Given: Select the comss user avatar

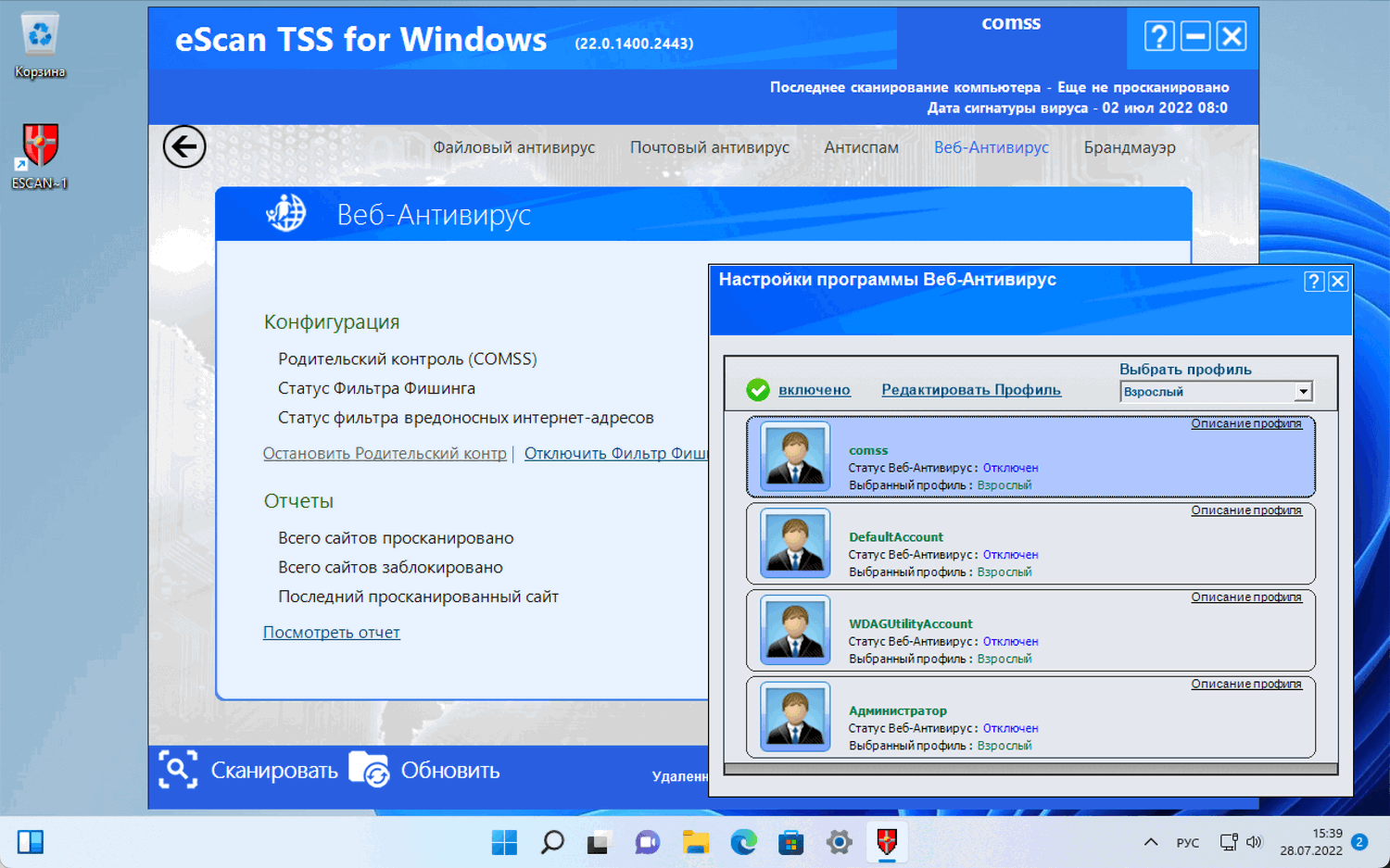Looking at the screenshot, I should [x=795, y=456].
